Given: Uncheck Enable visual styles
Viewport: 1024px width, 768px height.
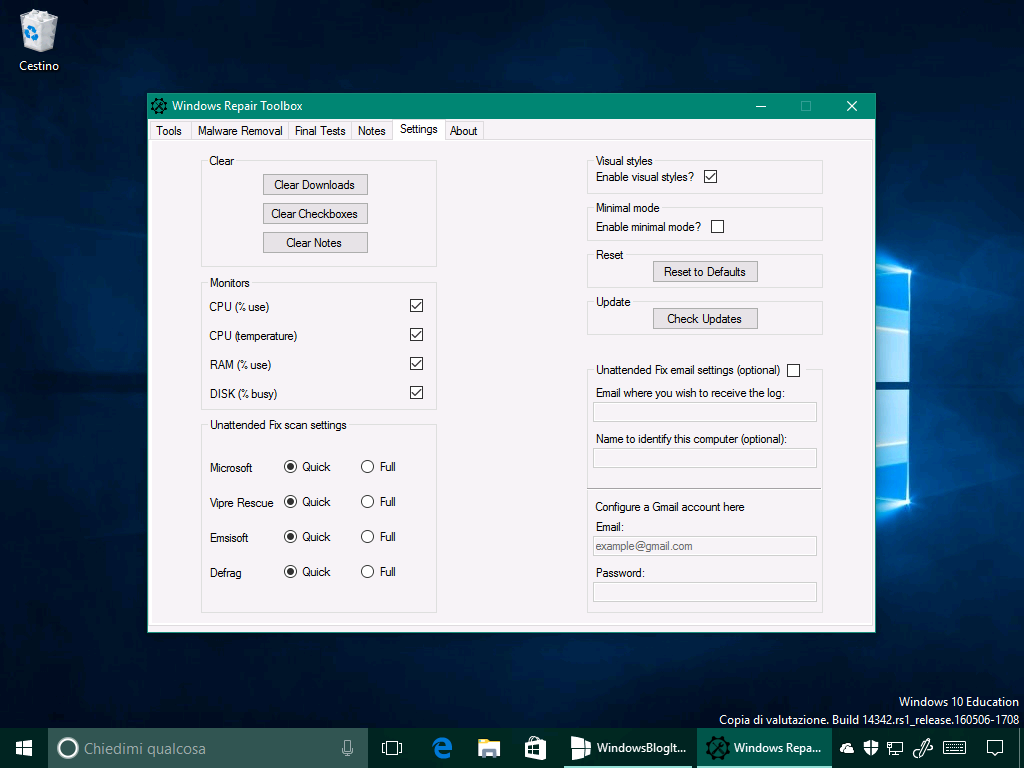Looking at the screenshot, I should 711,176.
